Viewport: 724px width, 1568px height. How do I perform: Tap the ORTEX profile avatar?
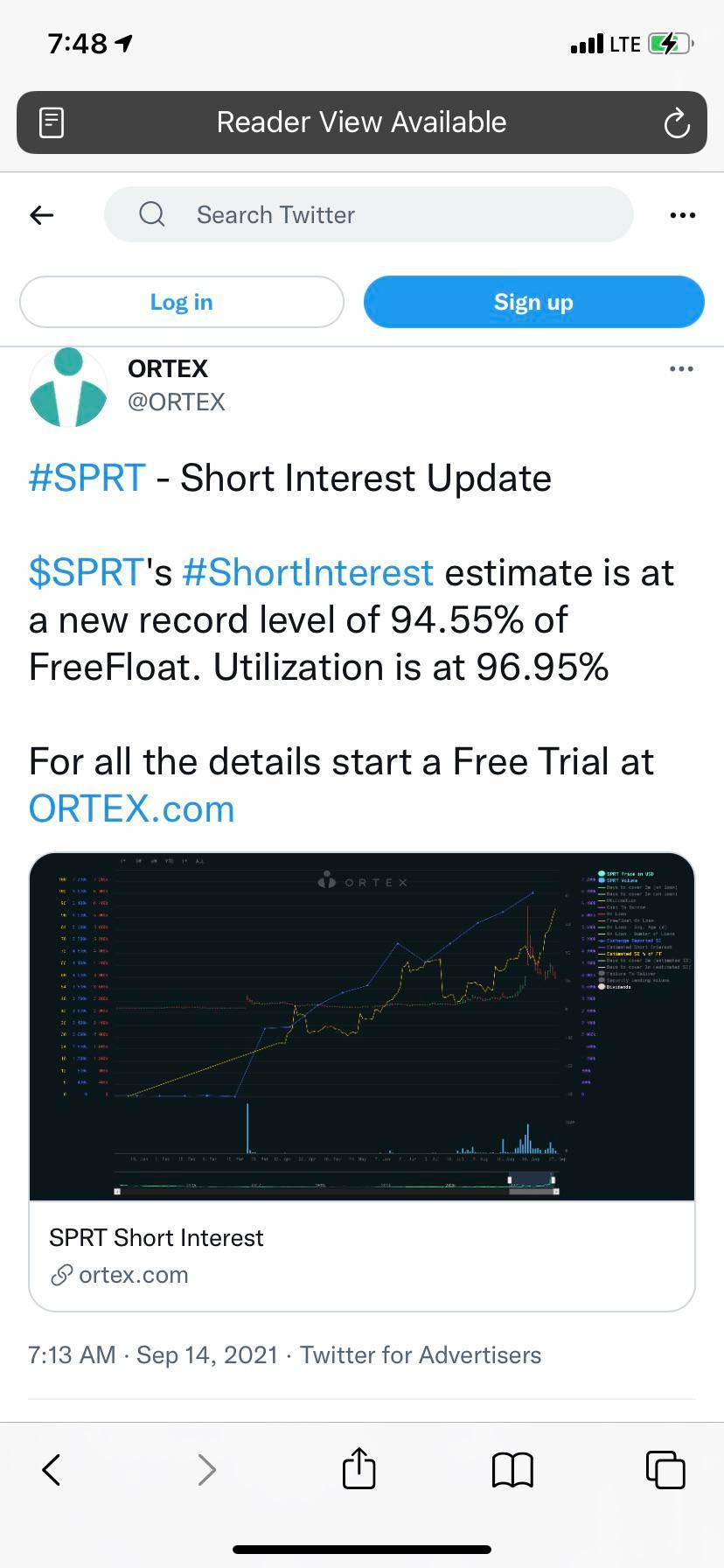point(68,386)
